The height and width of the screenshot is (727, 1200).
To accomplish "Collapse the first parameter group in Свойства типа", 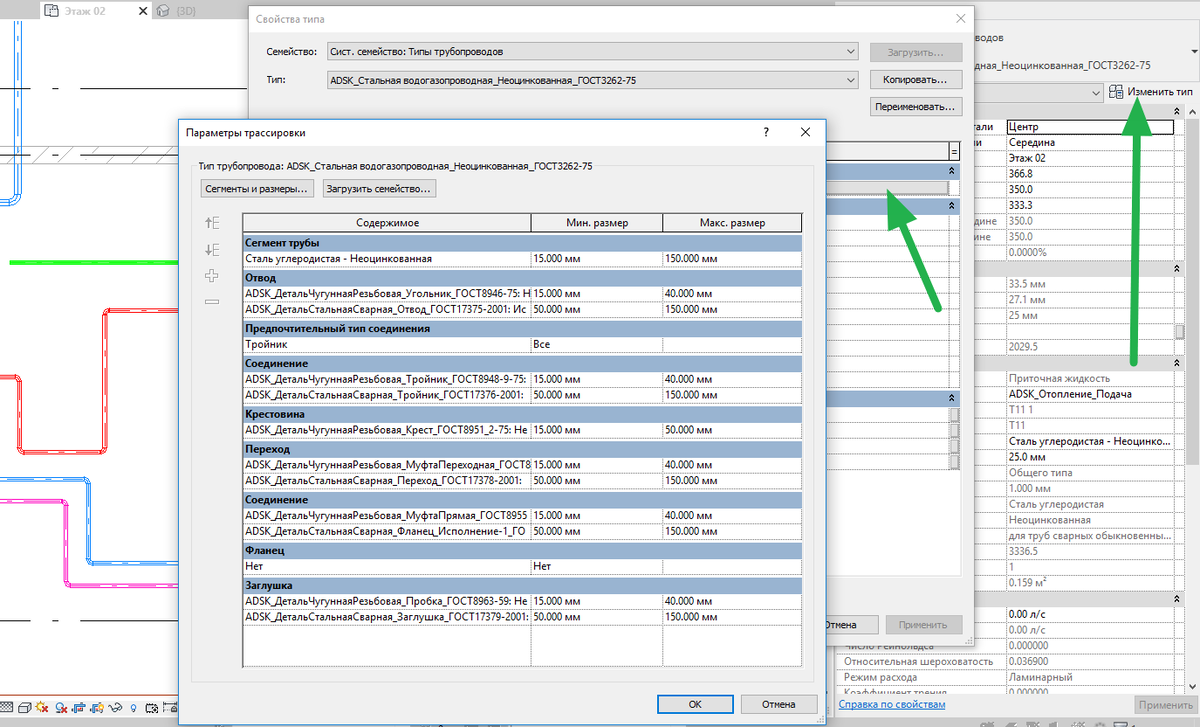I will (953, 172).
